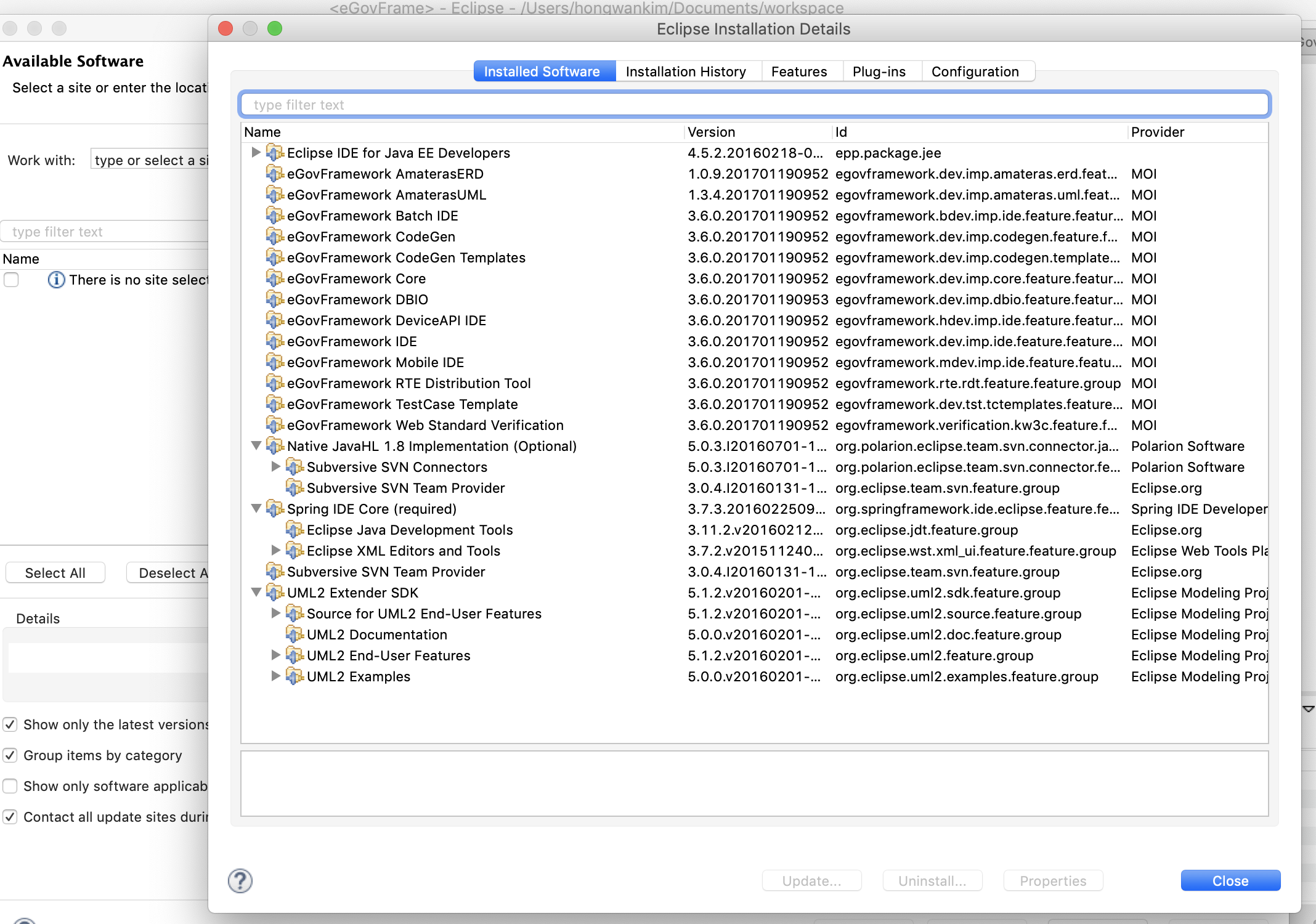Click the eGovFramework AmaterasERD feature icon

(x=275, y=174)
